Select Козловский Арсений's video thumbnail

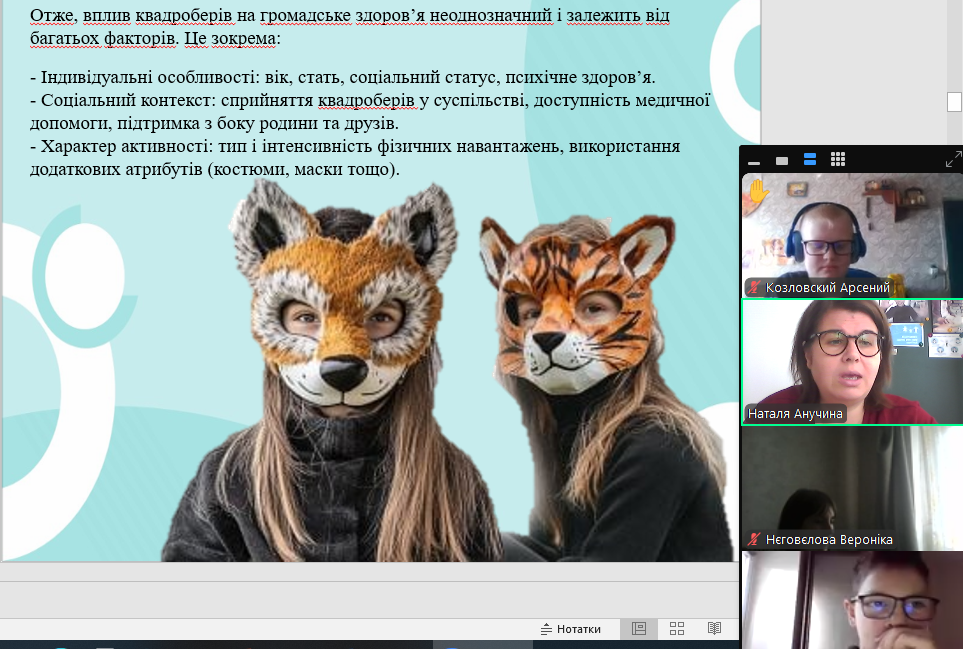click(852, 235)
